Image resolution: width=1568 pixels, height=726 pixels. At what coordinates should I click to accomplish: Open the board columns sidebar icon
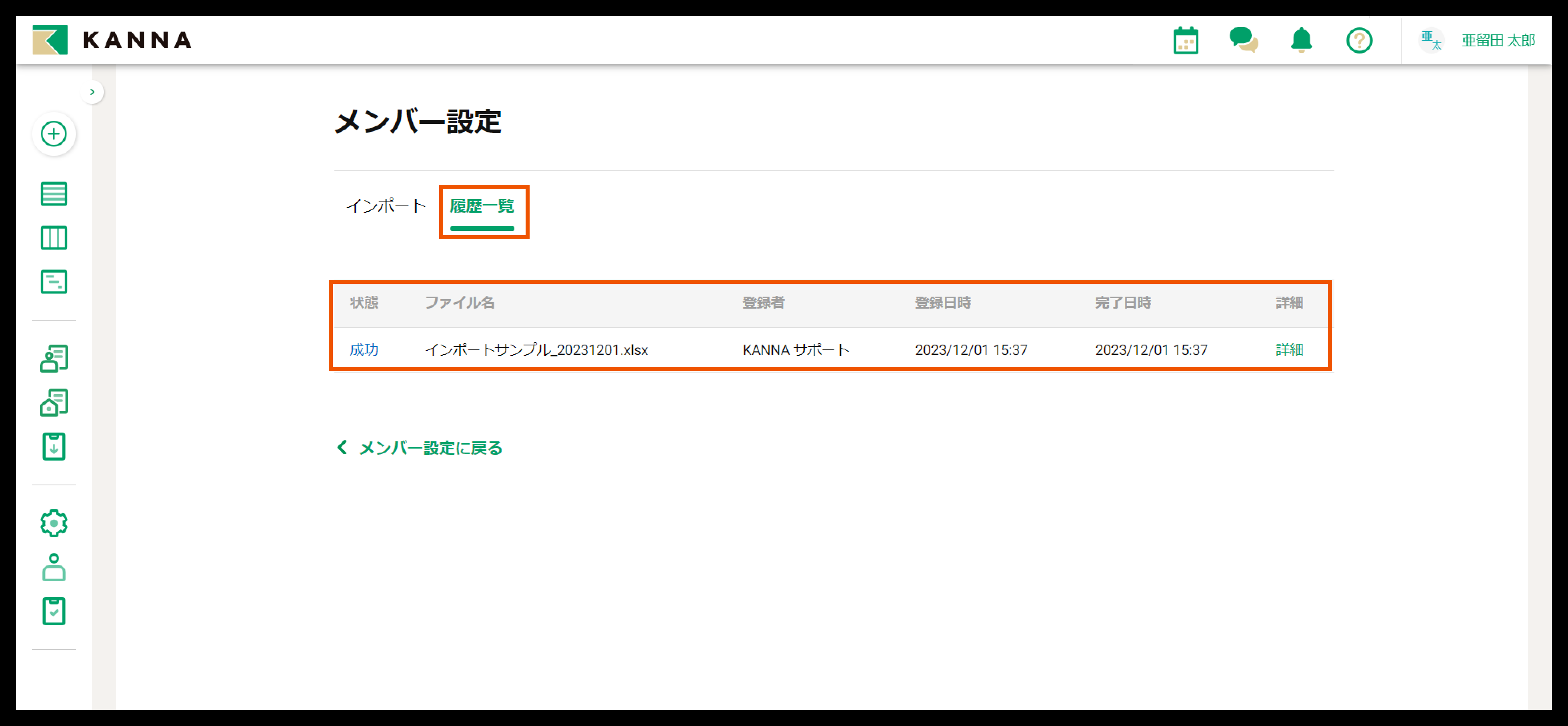pos(54,238)
